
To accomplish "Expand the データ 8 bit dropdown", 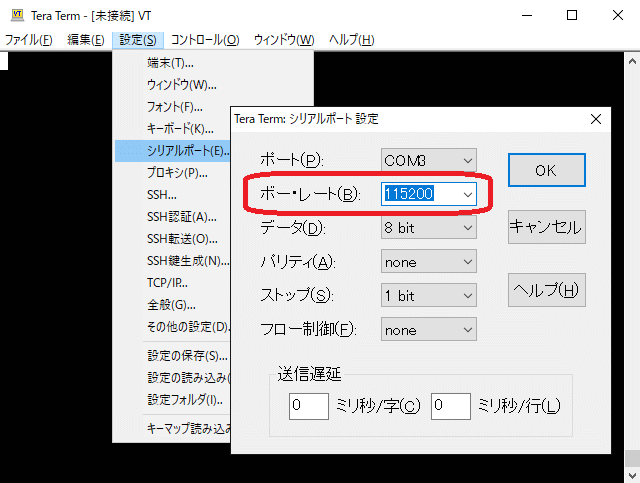I will pyautogui.click(x=429, y=228).
